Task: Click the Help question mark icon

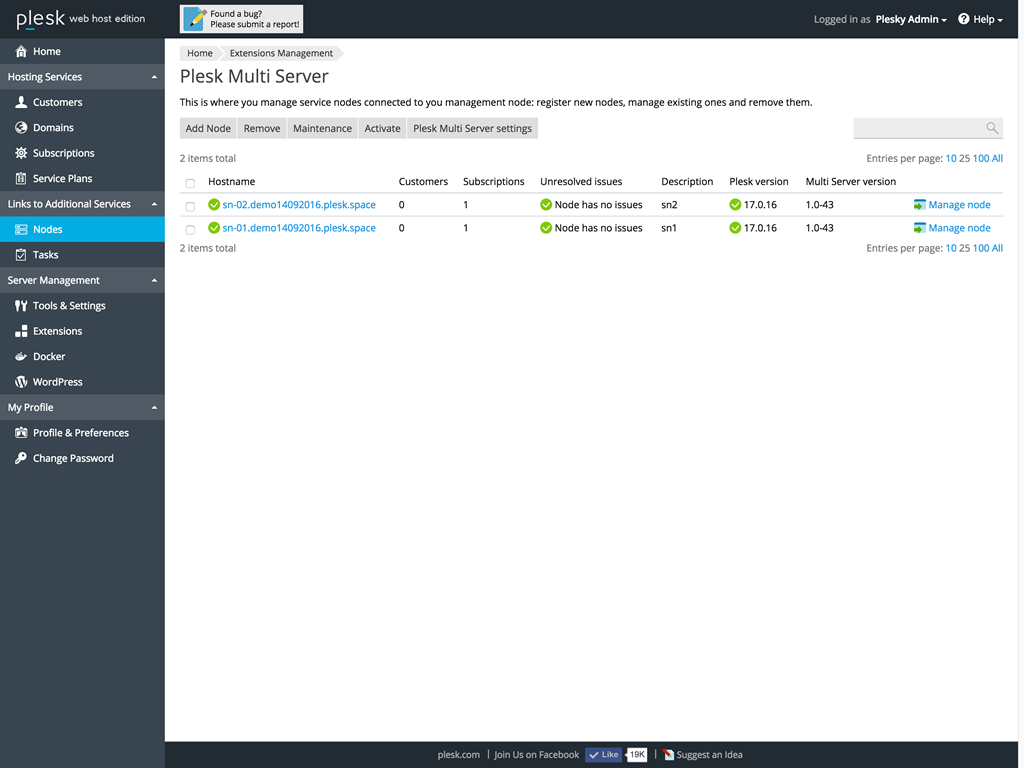Action: pyautogui.click(x=963, y=19)
